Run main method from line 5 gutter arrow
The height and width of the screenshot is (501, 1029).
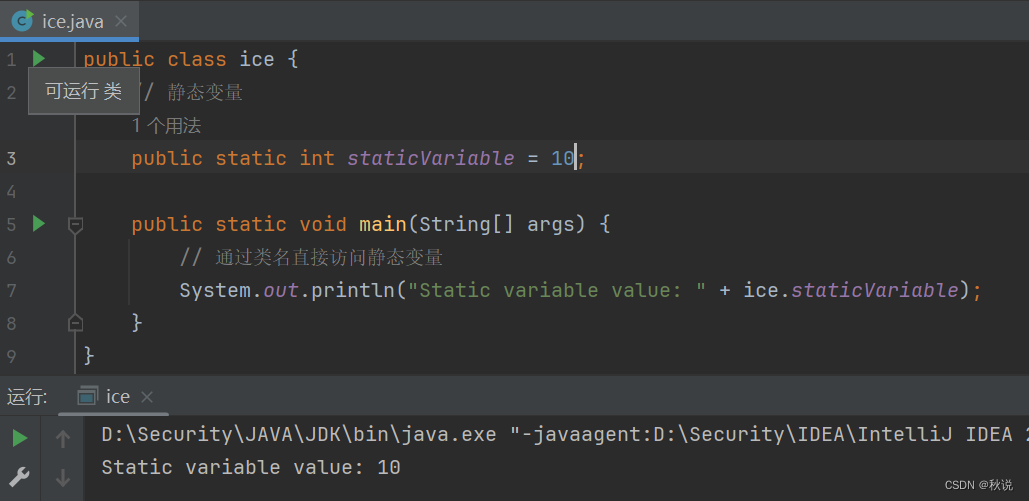click(x=39, y=224)
